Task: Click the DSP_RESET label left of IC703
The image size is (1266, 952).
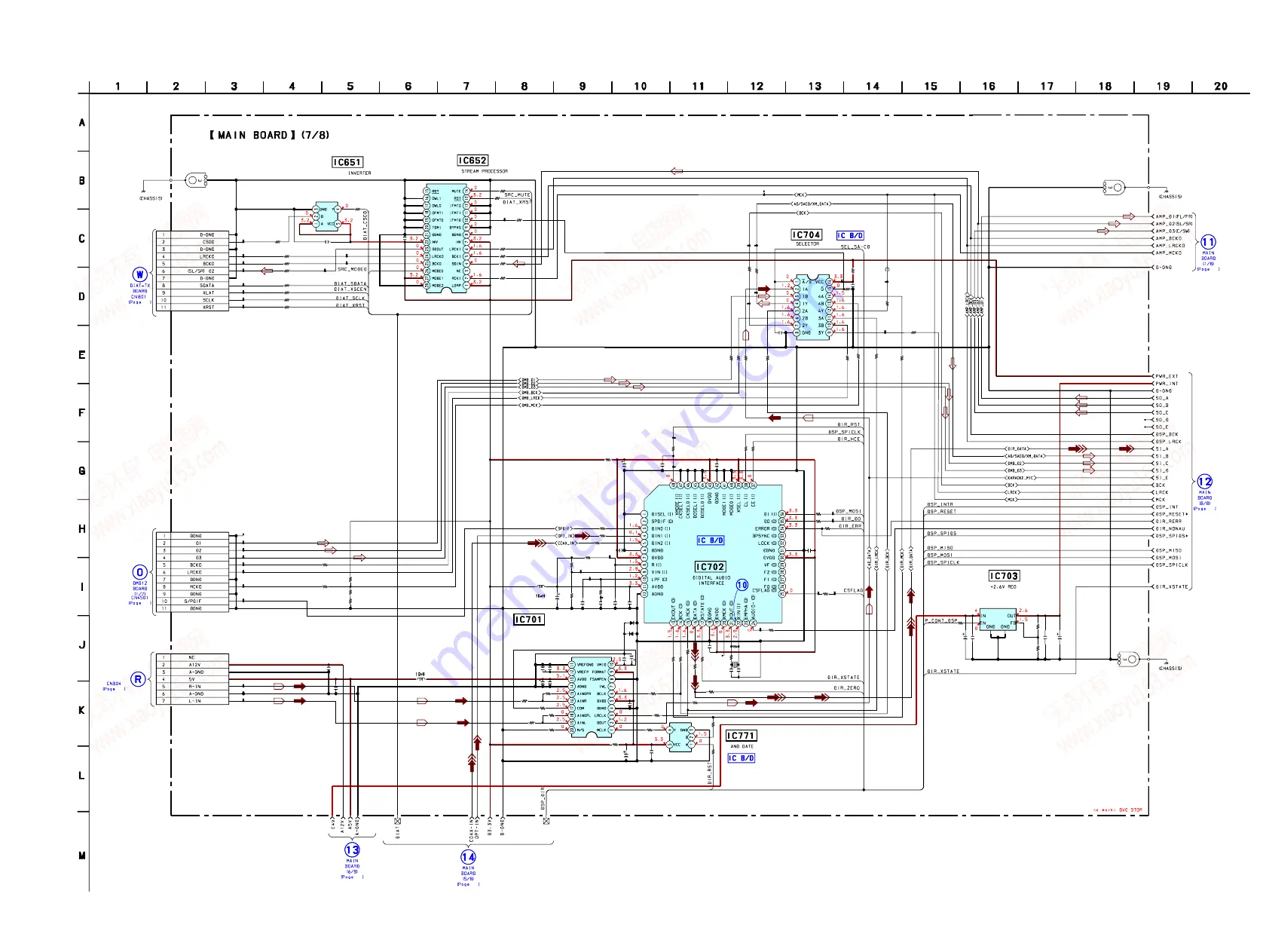Action: pos(941,512)
